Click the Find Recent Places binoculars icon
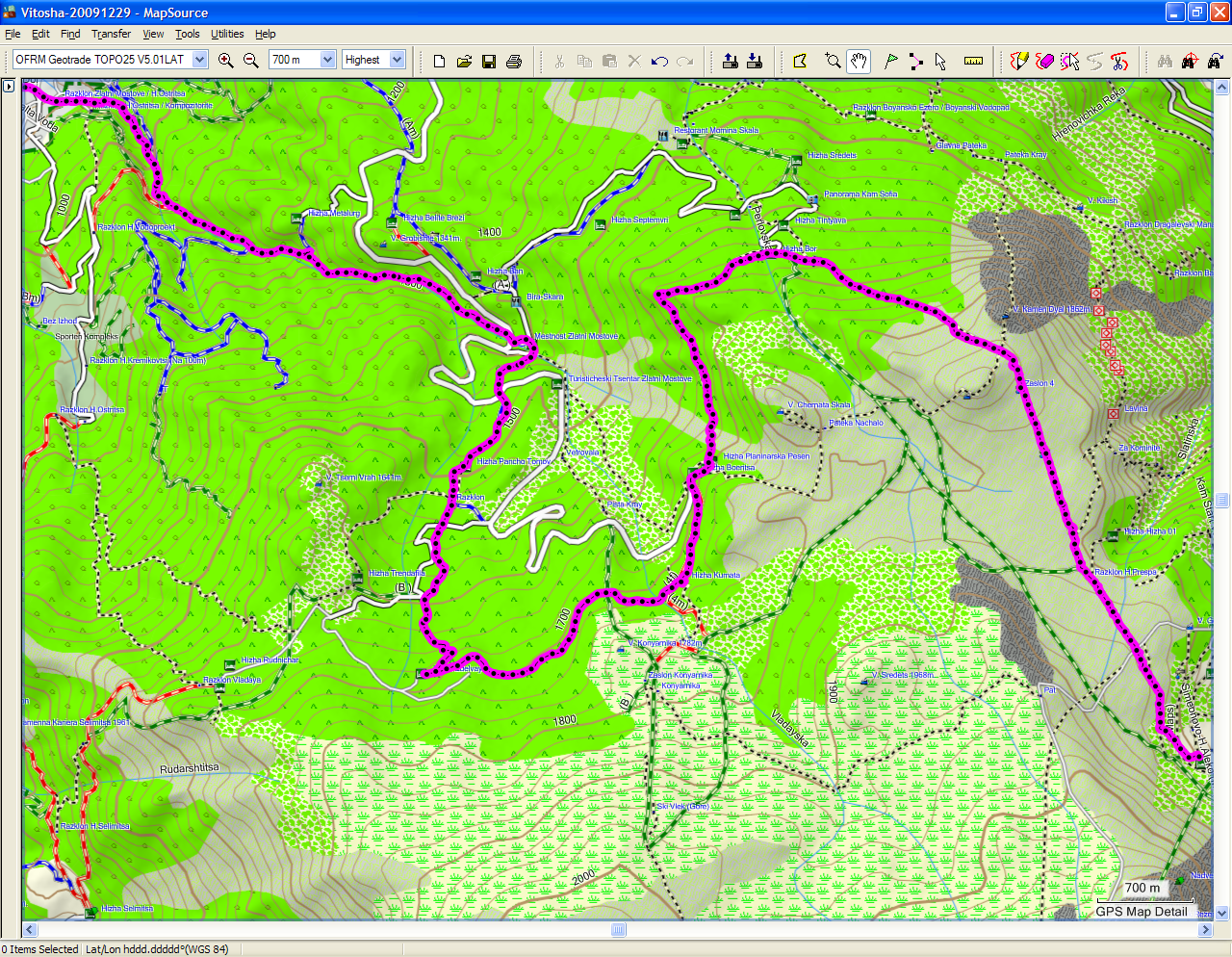 click(x=1215, y=61)
